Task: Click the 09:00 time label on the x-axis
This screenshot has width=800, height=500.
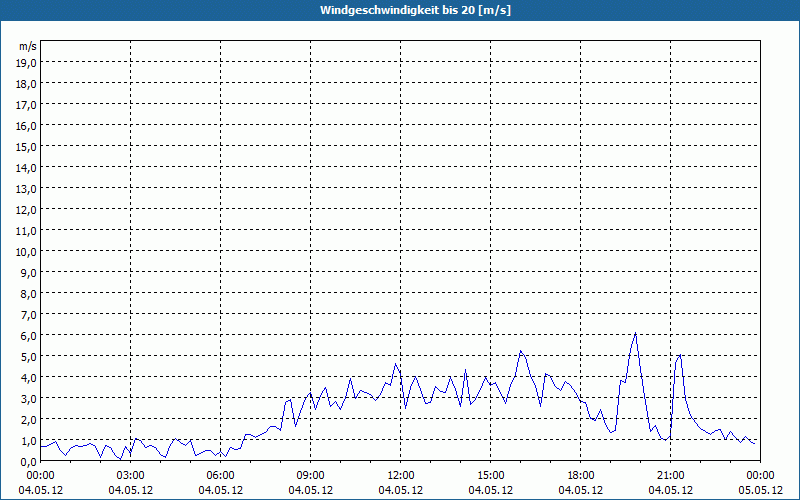Action: [x=311, y=476]
